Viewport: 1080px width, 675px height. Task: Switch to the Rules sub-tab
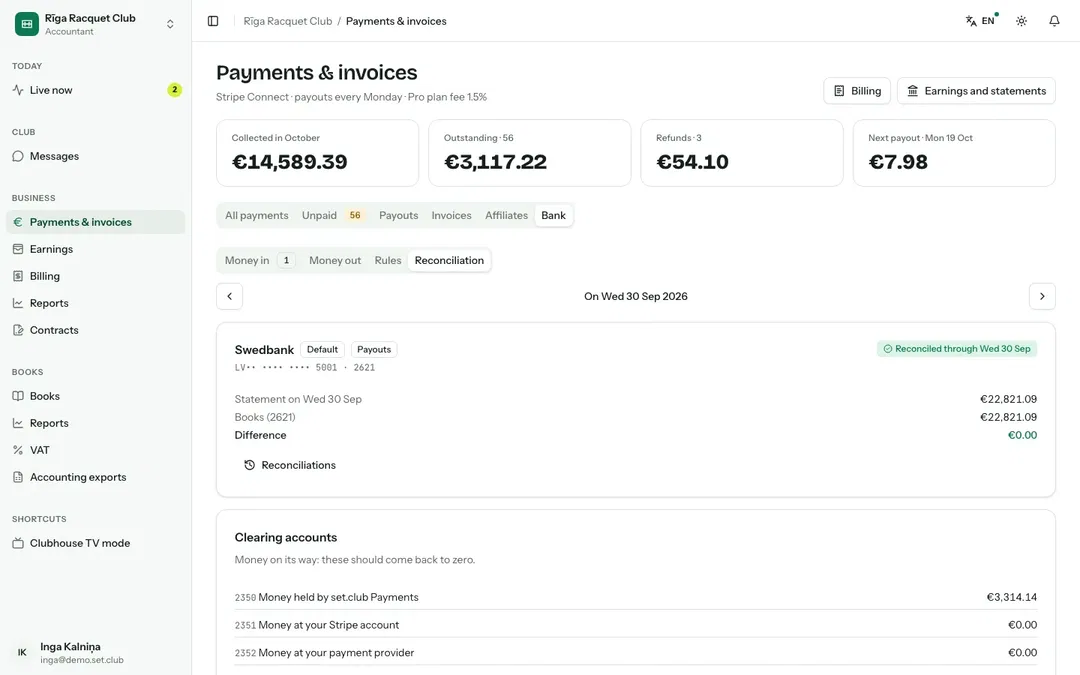(388, 260)
